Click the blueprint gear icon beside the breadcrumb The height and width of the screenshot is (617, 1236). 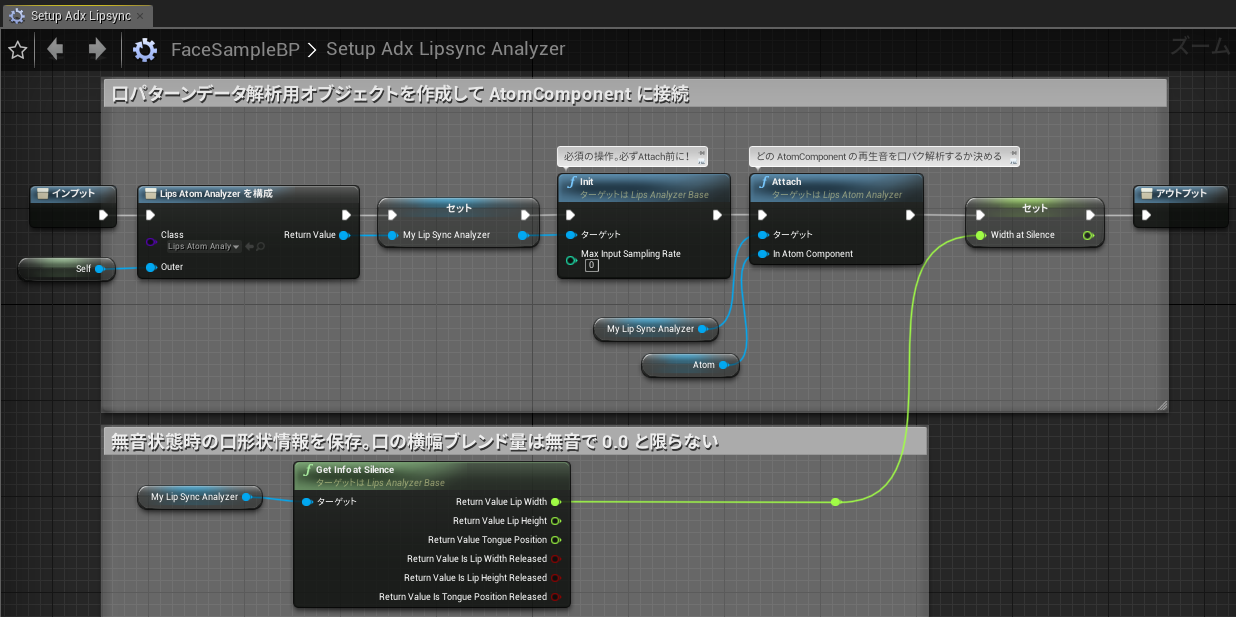[144, 47]
